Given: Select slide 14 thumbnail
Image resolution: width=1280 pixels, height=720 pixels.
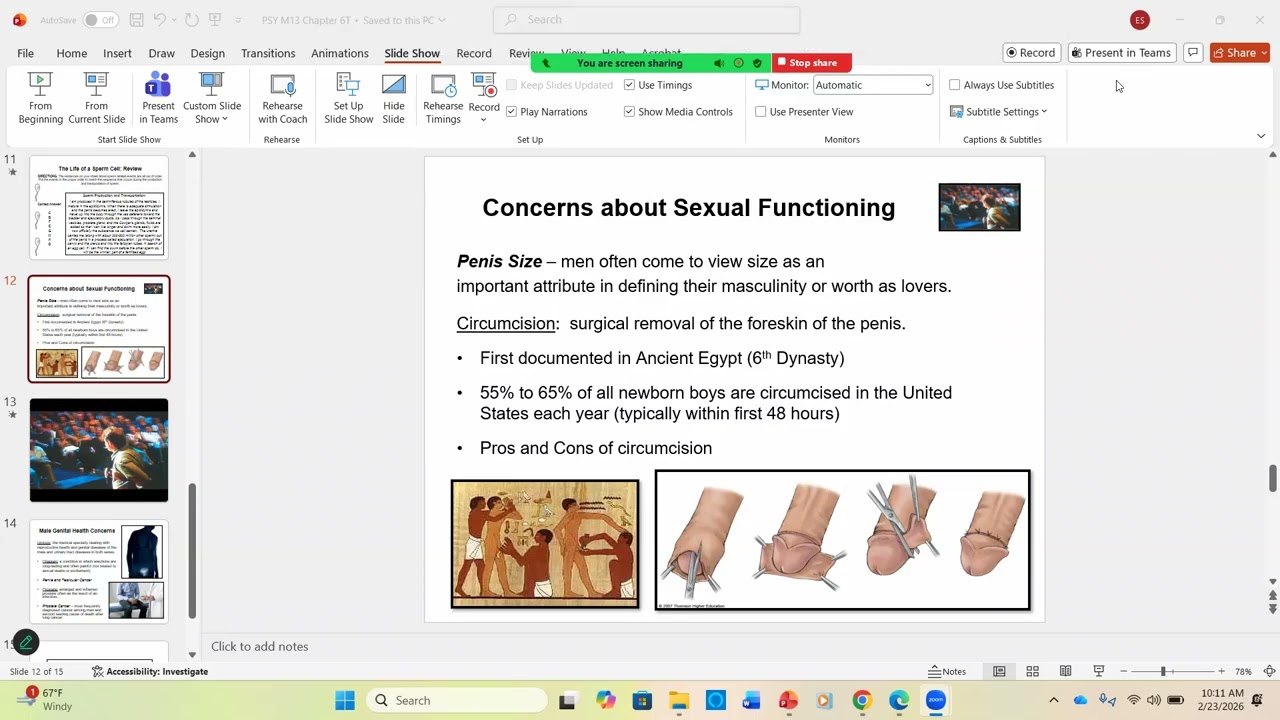Looking at the screenshot, I should tap(99, 572).
